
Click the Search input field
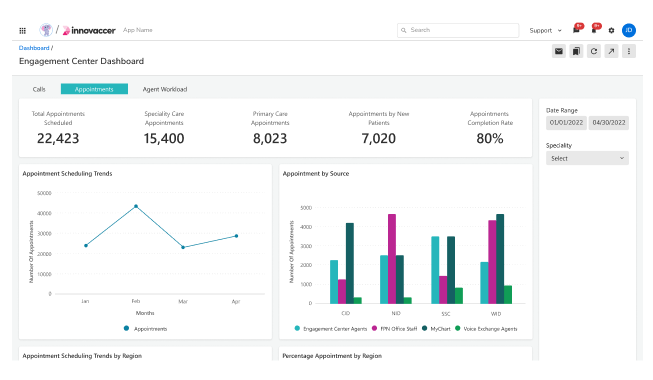[x=458, y=30]
